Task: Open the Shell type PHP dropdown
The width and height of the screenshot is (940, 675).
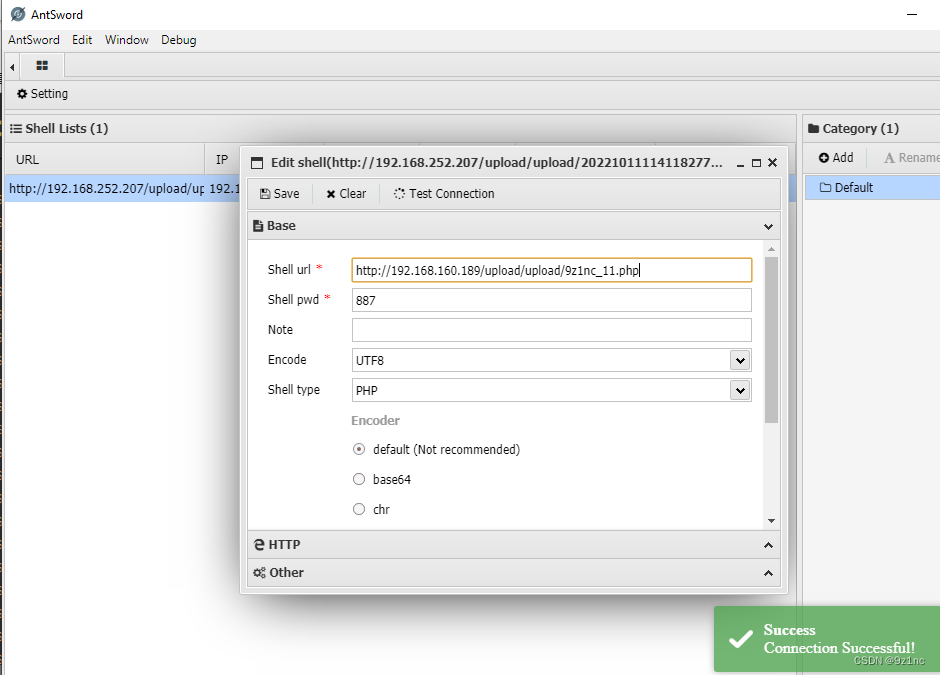Action: 740,390
